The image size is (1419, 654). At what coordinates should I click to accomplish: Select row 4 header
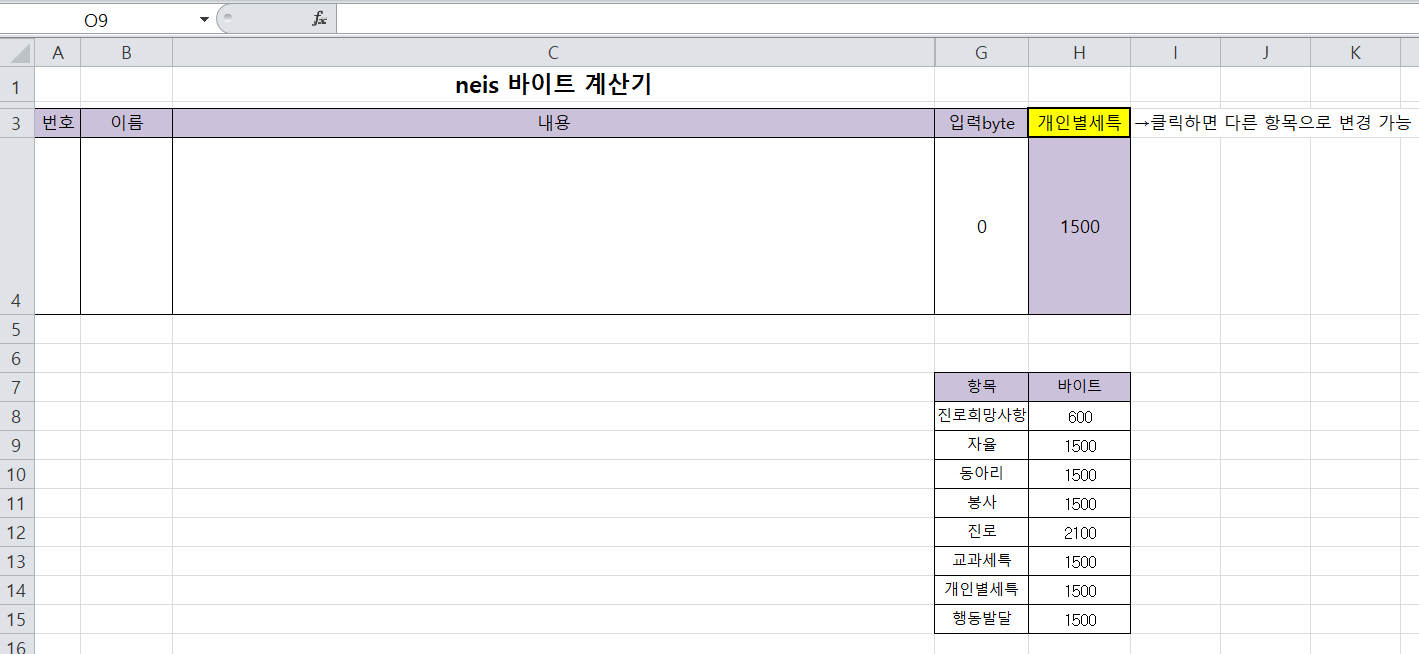[x=17, y=226]
